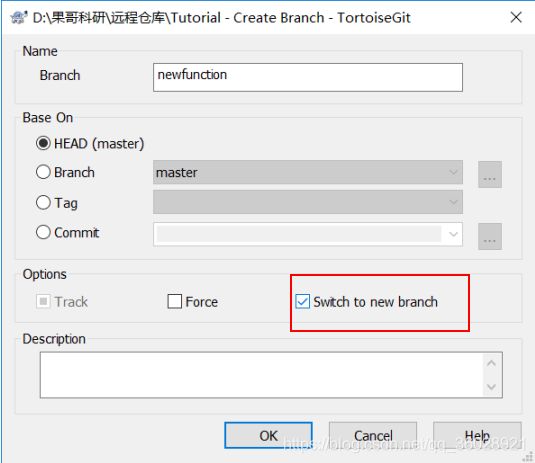
Task: Open the Commit combo box
Action: (308, 234)
